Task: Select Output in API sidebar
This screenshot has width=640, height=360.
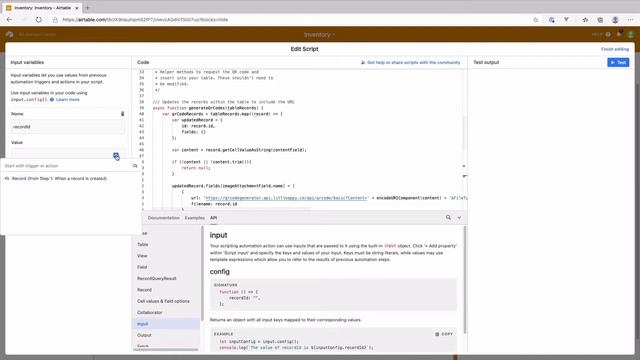Action: coord(144,335)
